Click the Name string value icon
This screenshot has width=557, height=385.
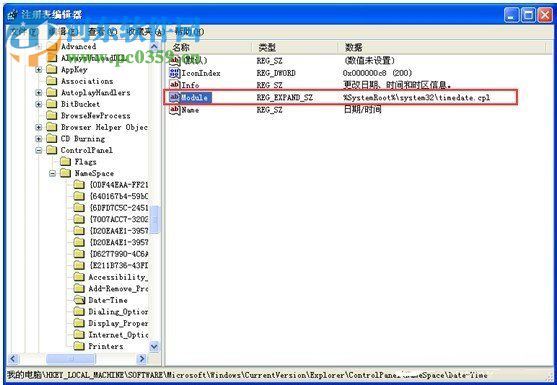174,109
